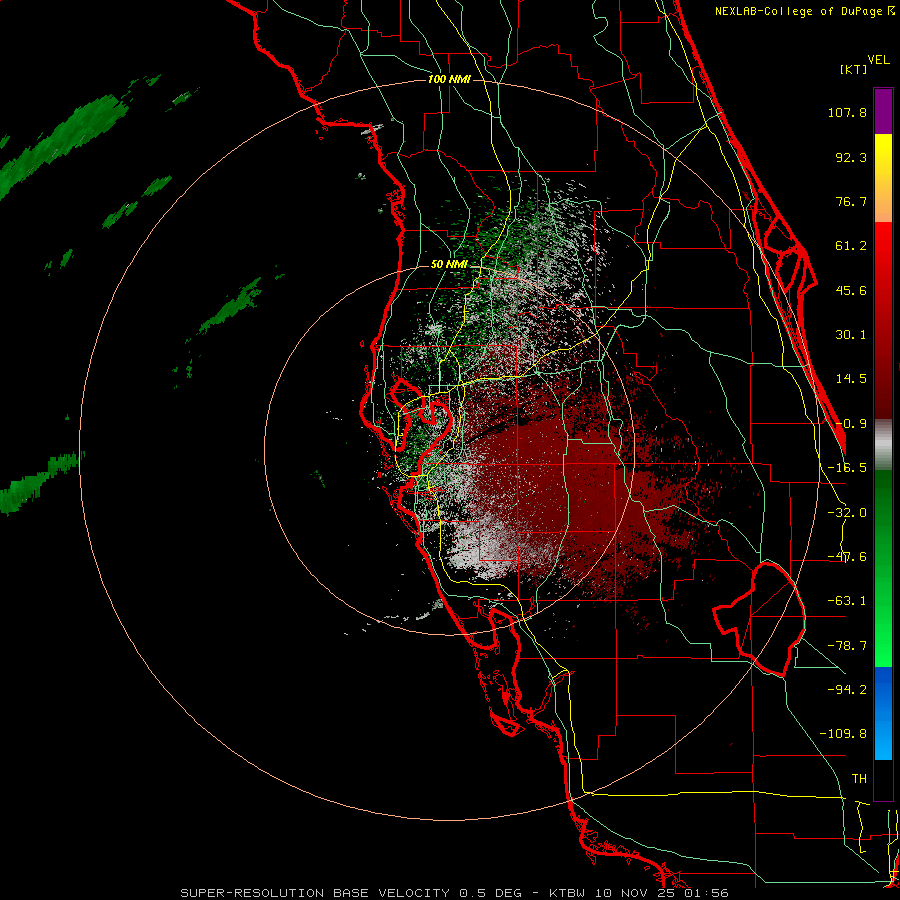Click the -32.0 velocity scale value
The width and height of the screenshot is (900, 900).
tap(847, 513)
